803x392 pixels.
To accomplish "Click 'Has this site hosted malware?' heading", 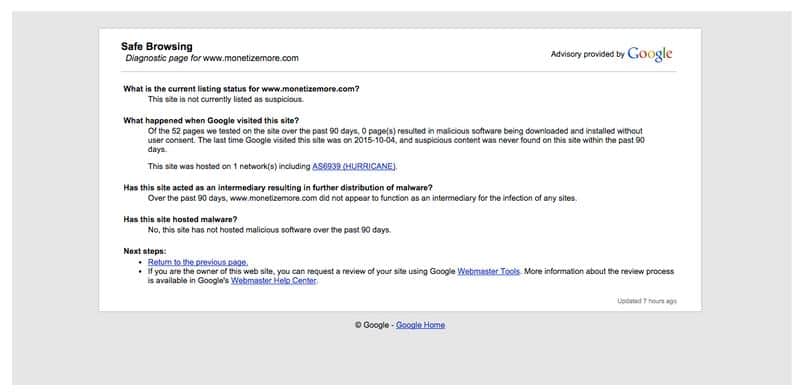I will tap(180, 219).
